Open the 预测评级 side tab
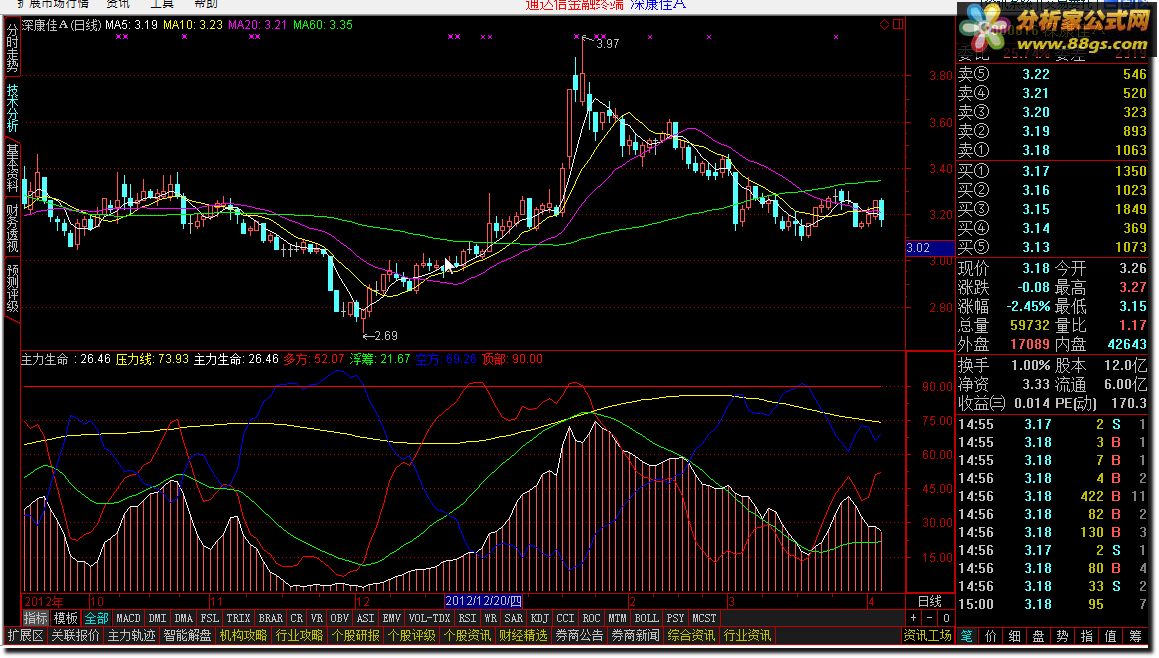This screenshot has width=1159, height=658. pyautogui.click(x=13, y=288)
